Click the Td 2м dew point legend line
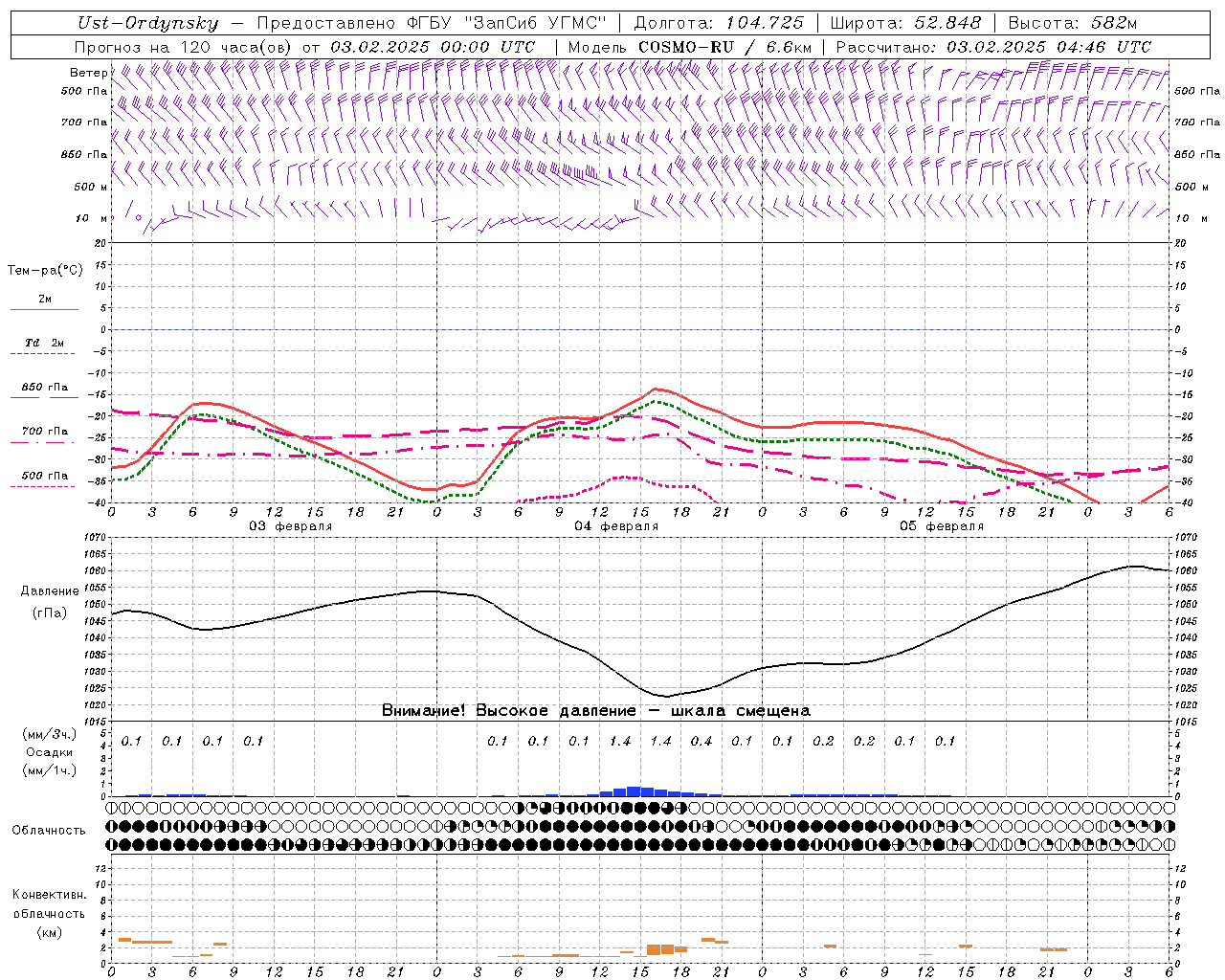 (x=44, y=353)
